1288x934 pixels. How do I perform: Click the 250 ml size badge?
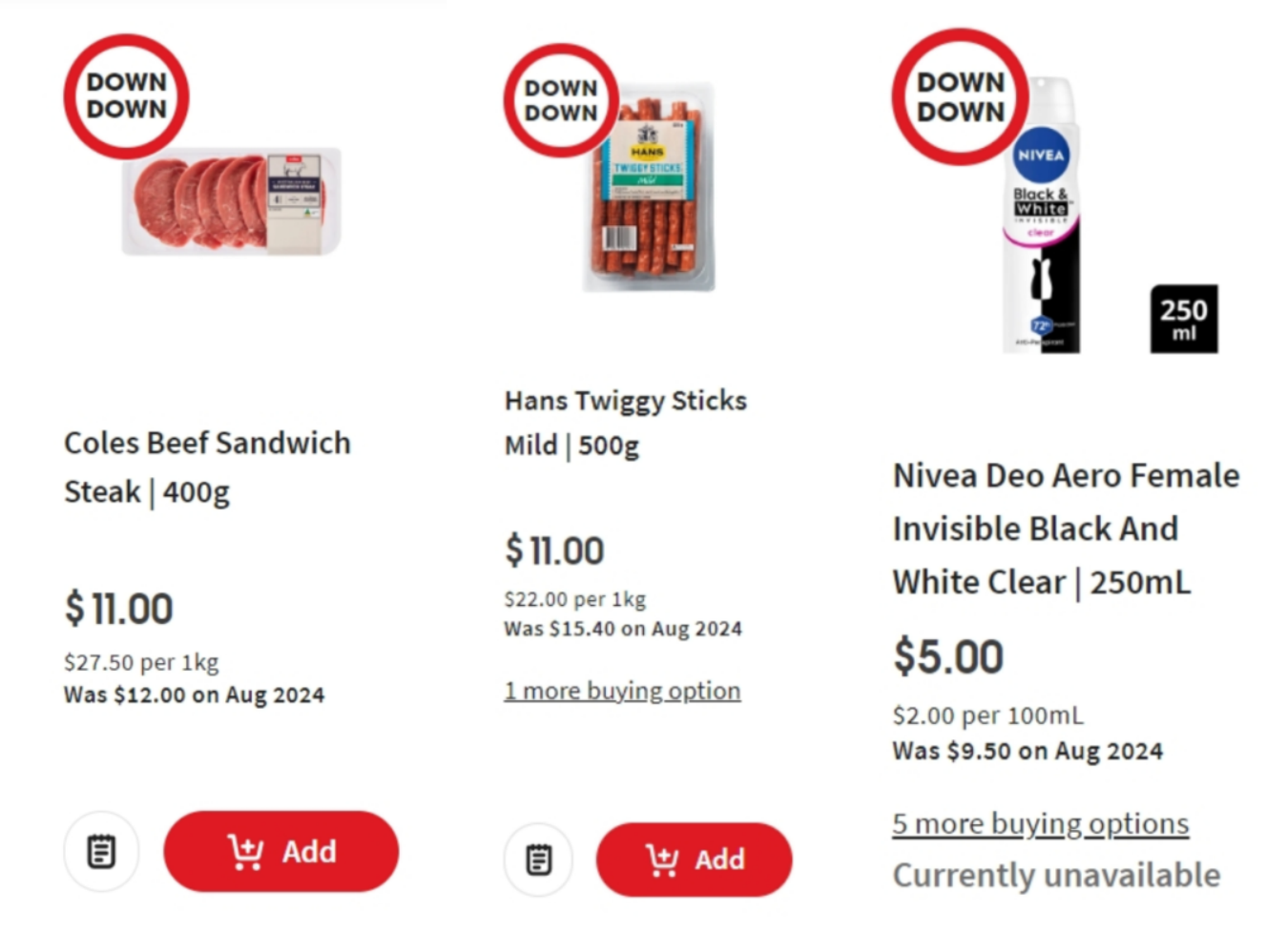tap(1183, 319)
